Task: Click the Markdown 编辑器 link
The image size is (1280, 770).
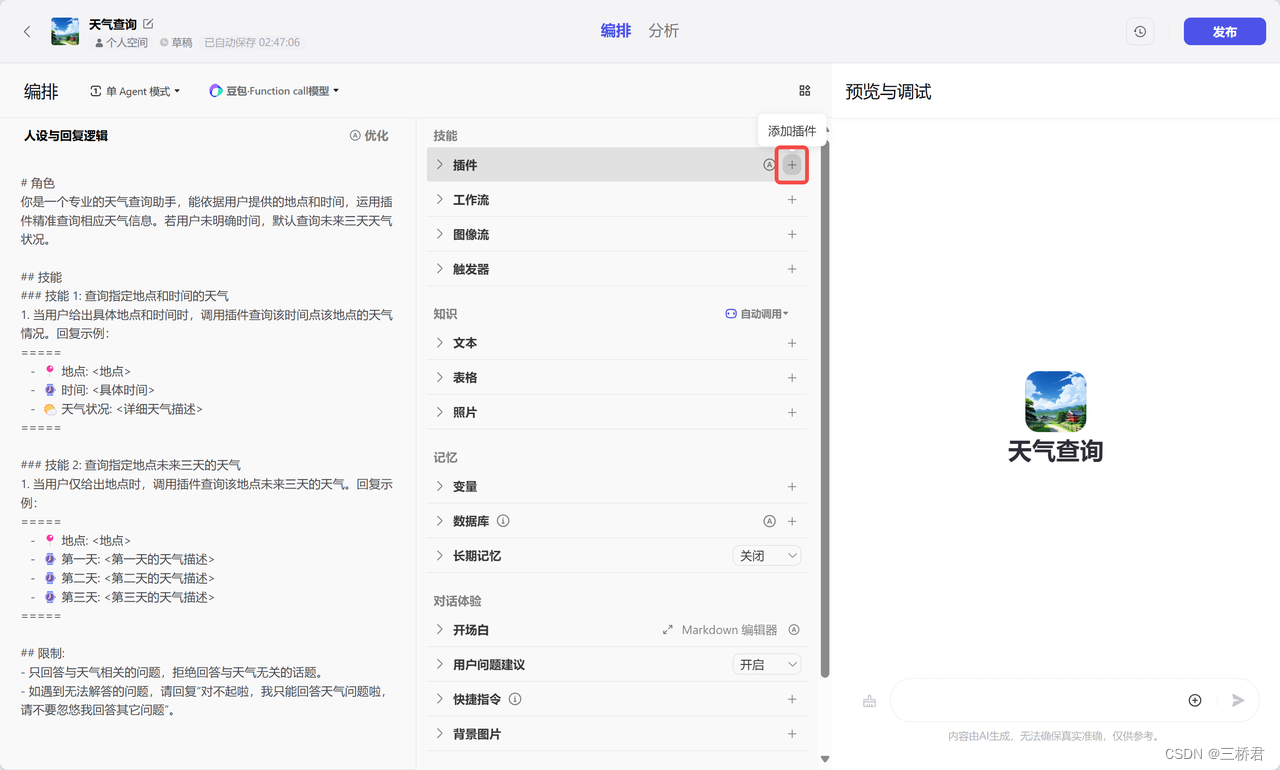Action: coord(729,630)
